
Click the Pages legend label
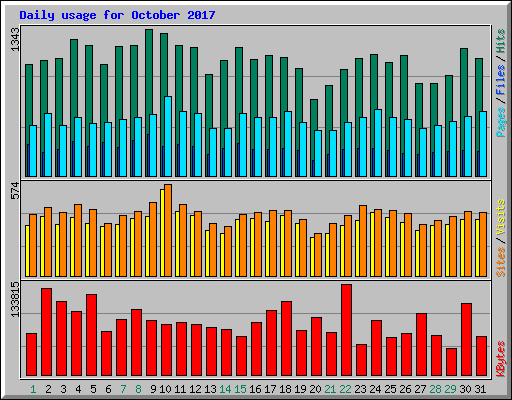pos(501,122)
